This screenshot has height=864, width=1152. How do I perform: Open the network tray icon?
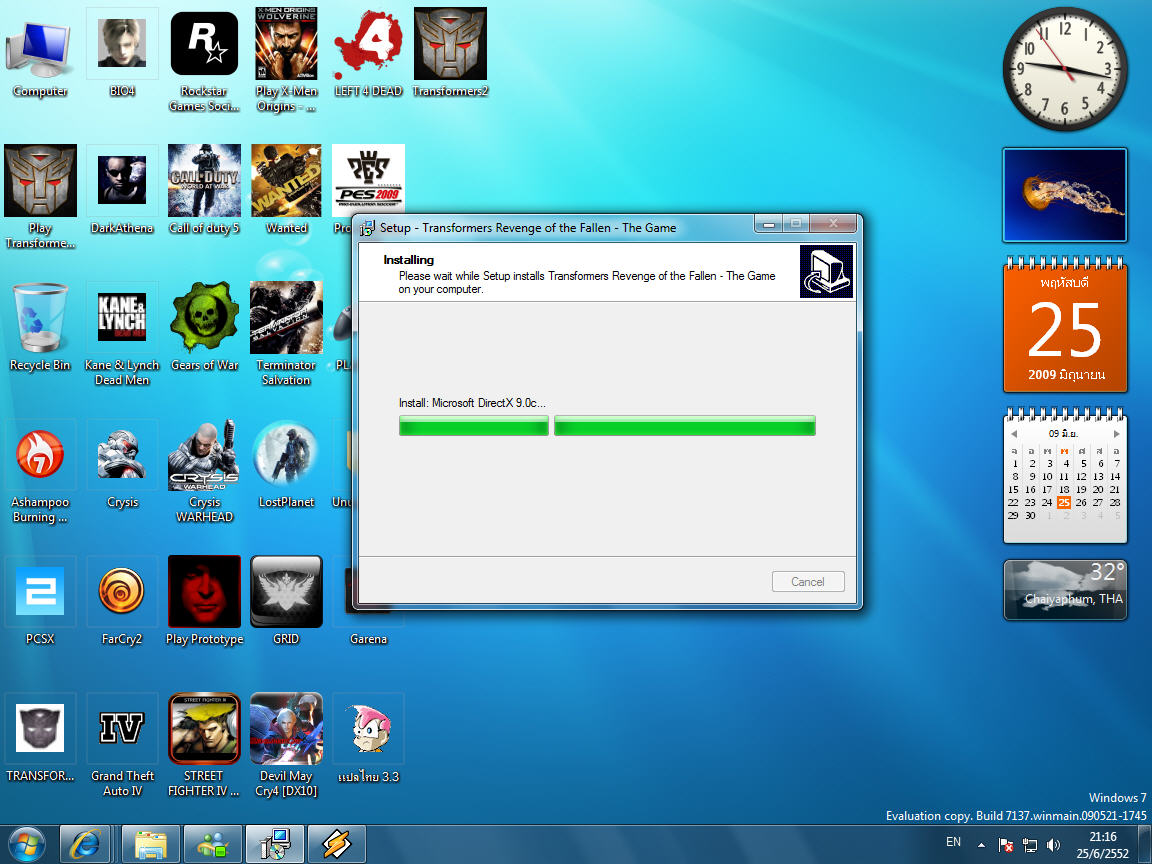[x=1030, y=845]
